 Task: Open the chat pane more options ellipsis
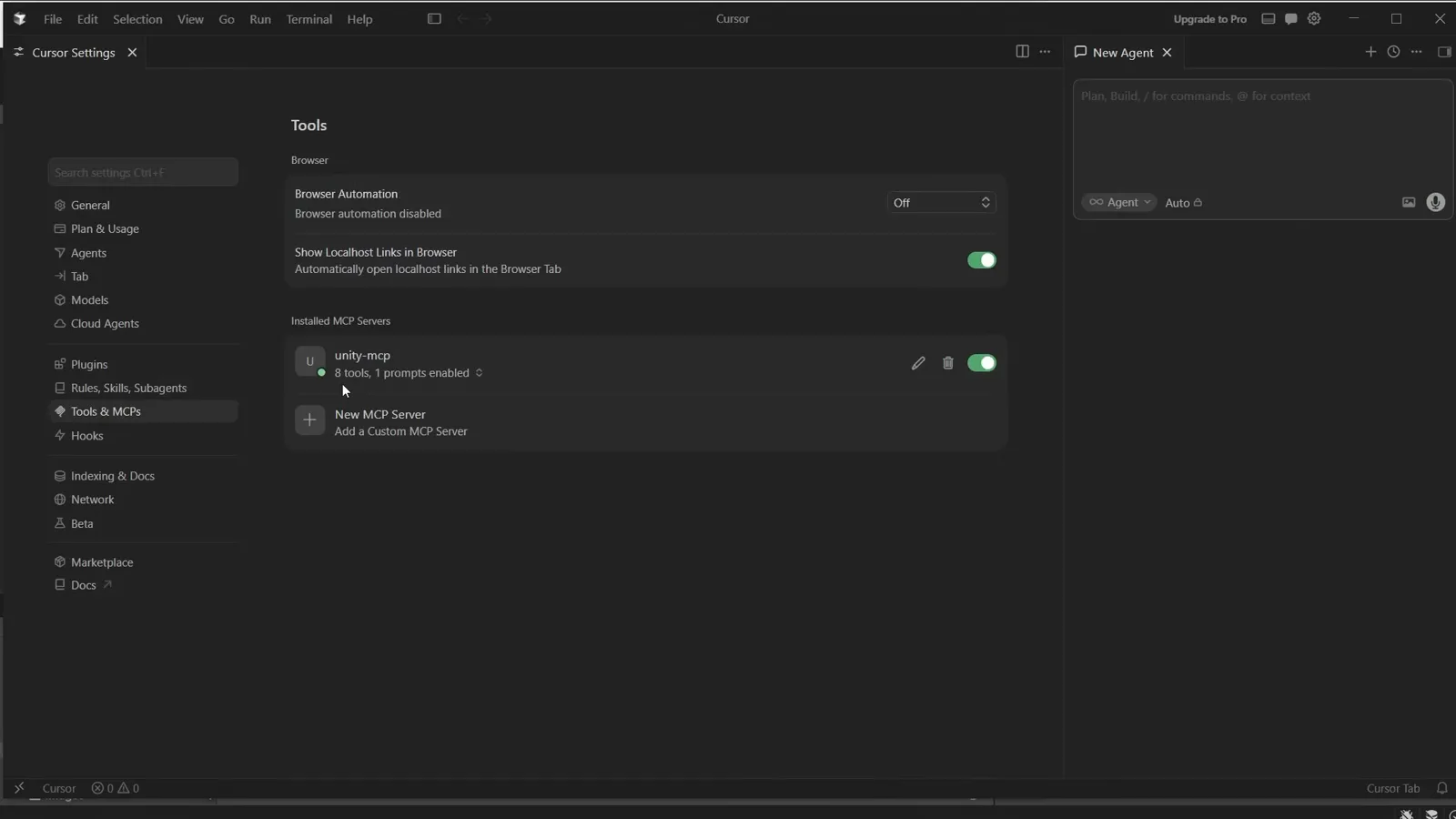click(1416, 52)
